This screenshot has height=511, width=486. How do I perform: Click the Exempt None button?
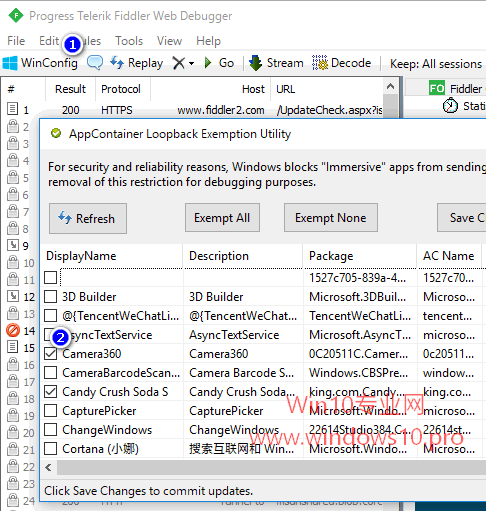[331, 218]
